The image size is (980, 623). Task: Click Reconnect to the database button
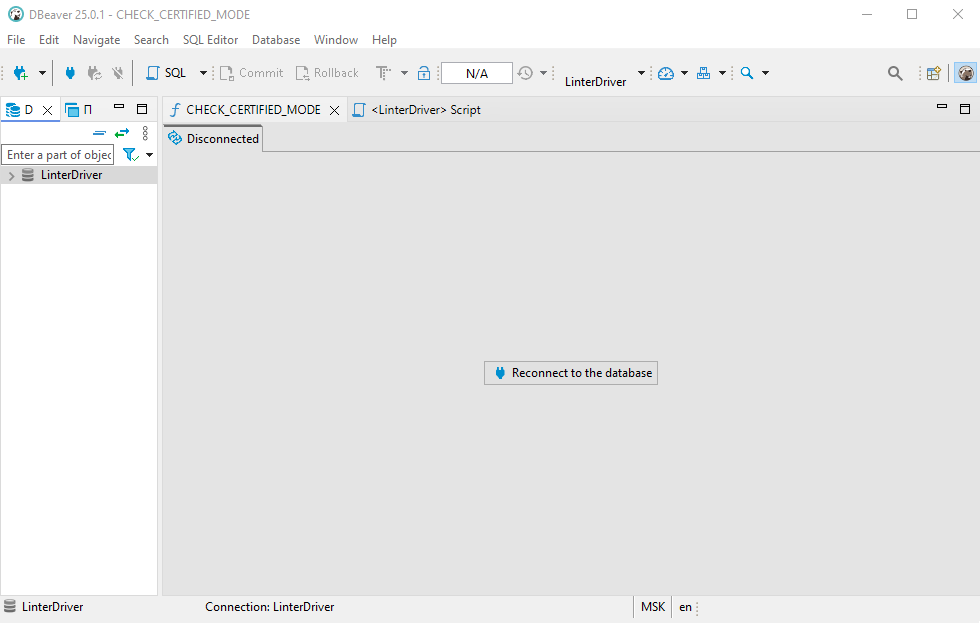click(x=571, y=373)
